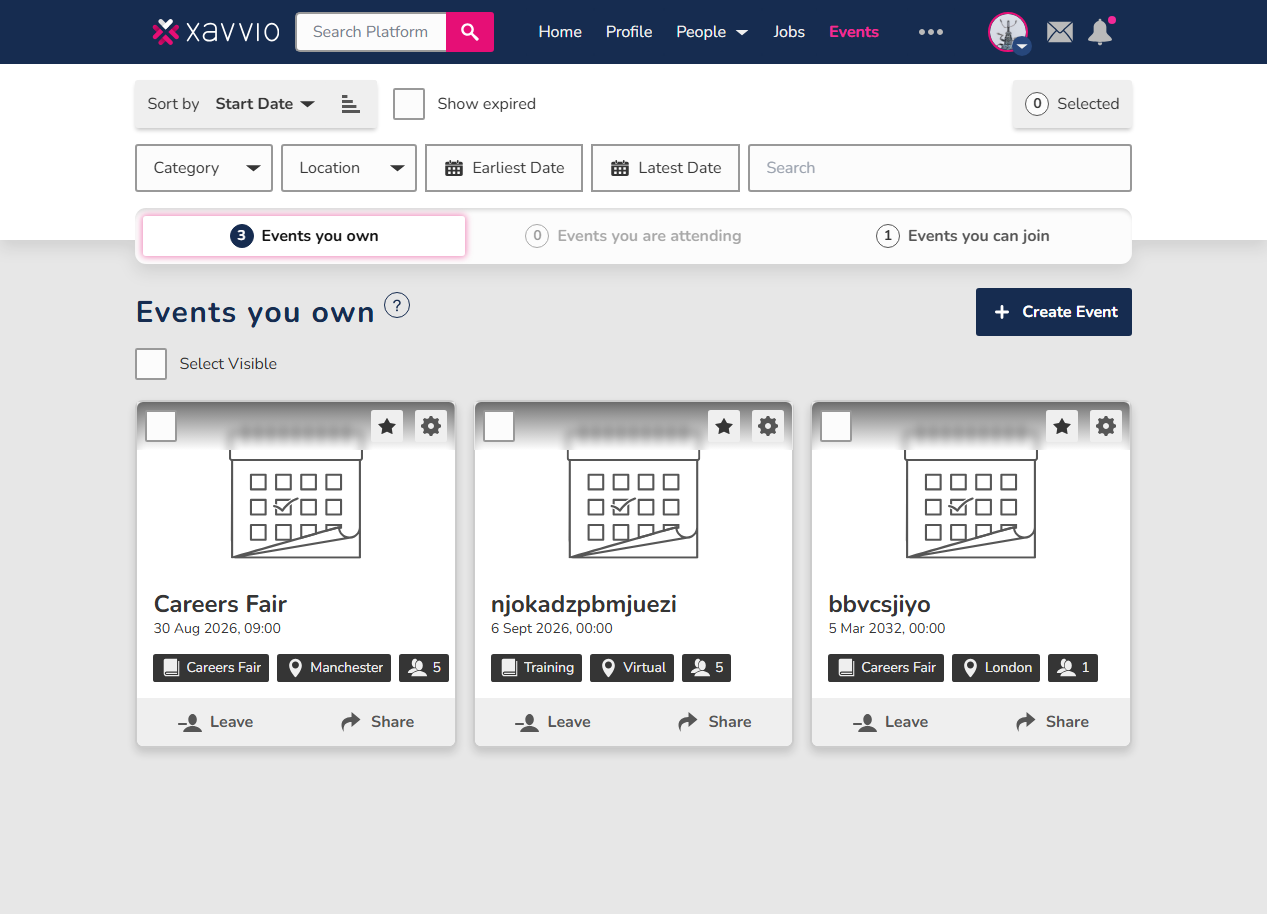This screenshot has height=914, width=1267.
Task: Click date 30 Aug 2026, 09:00
Action: pos(217,629)
